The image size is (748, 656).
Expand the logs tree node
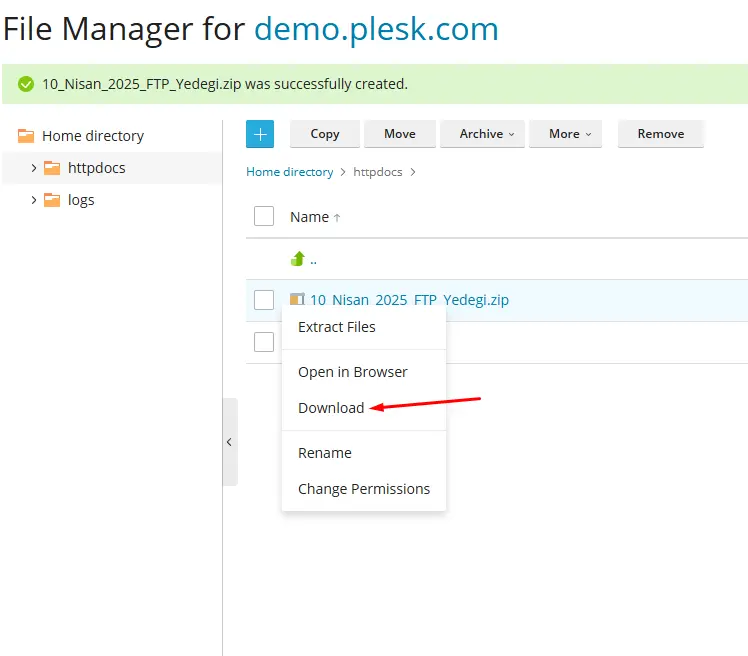[x=33, y=200]
